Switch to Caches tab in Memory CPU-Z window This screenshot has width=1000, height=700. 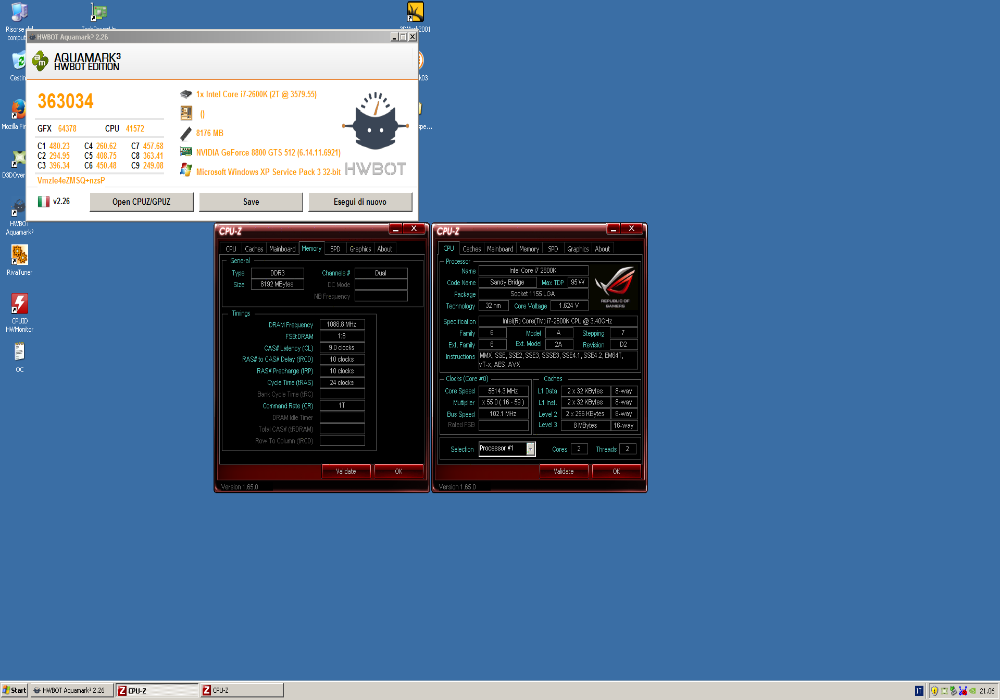254,249
